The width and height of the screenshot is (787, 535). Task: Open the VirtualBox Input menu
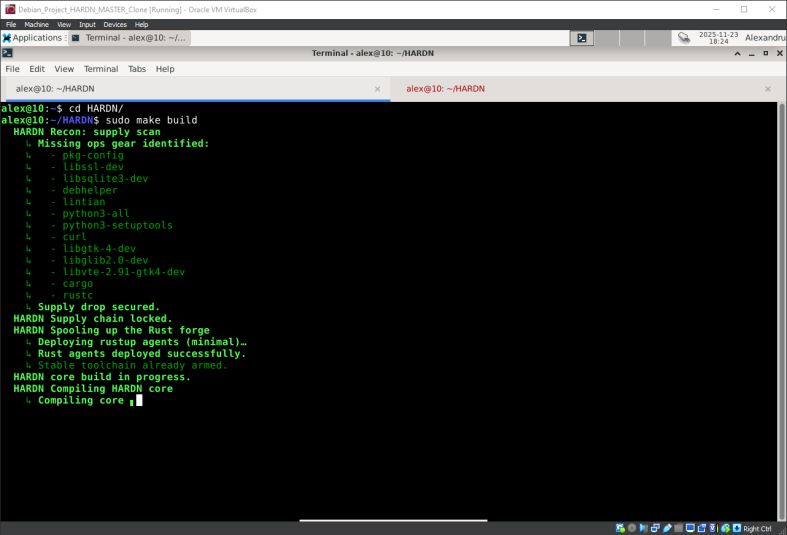coord(87,24)
